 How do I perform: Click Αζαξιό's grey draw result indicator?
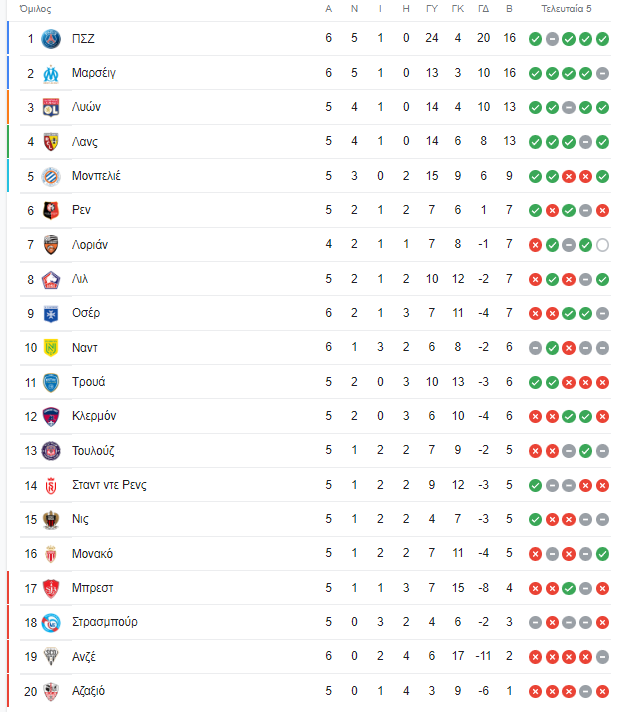tap(585, 692)
